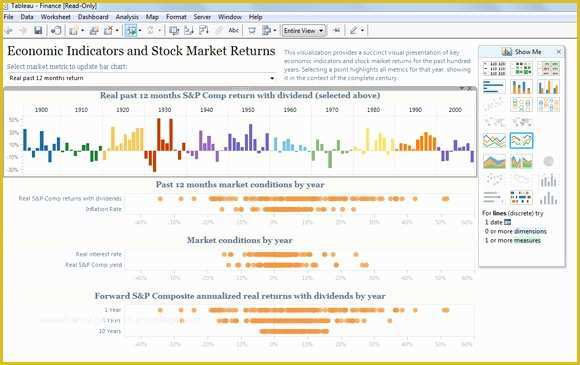The image size is (580, 365).
Task: Open the Map menu
Action: point(152,17)
